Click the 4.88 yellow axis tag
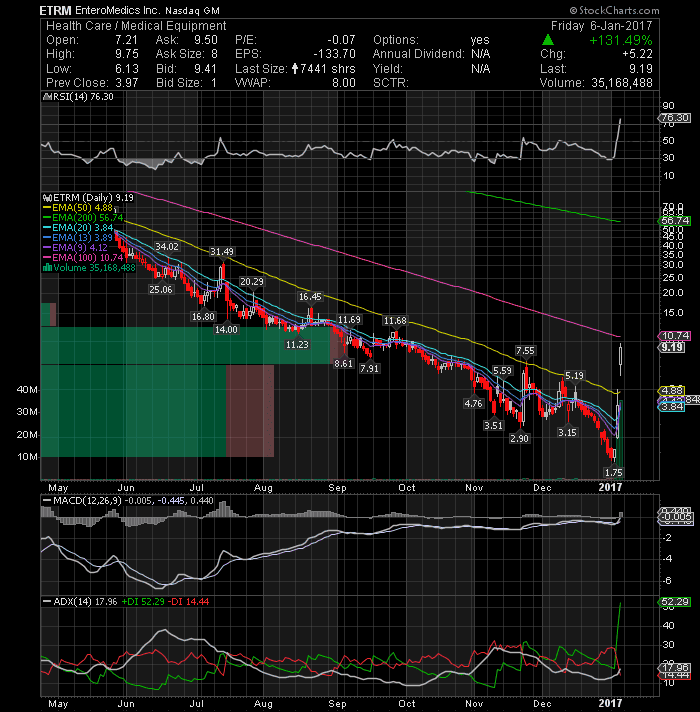The height and width of the screenshot is (712, 700). (x=671, y=391)
